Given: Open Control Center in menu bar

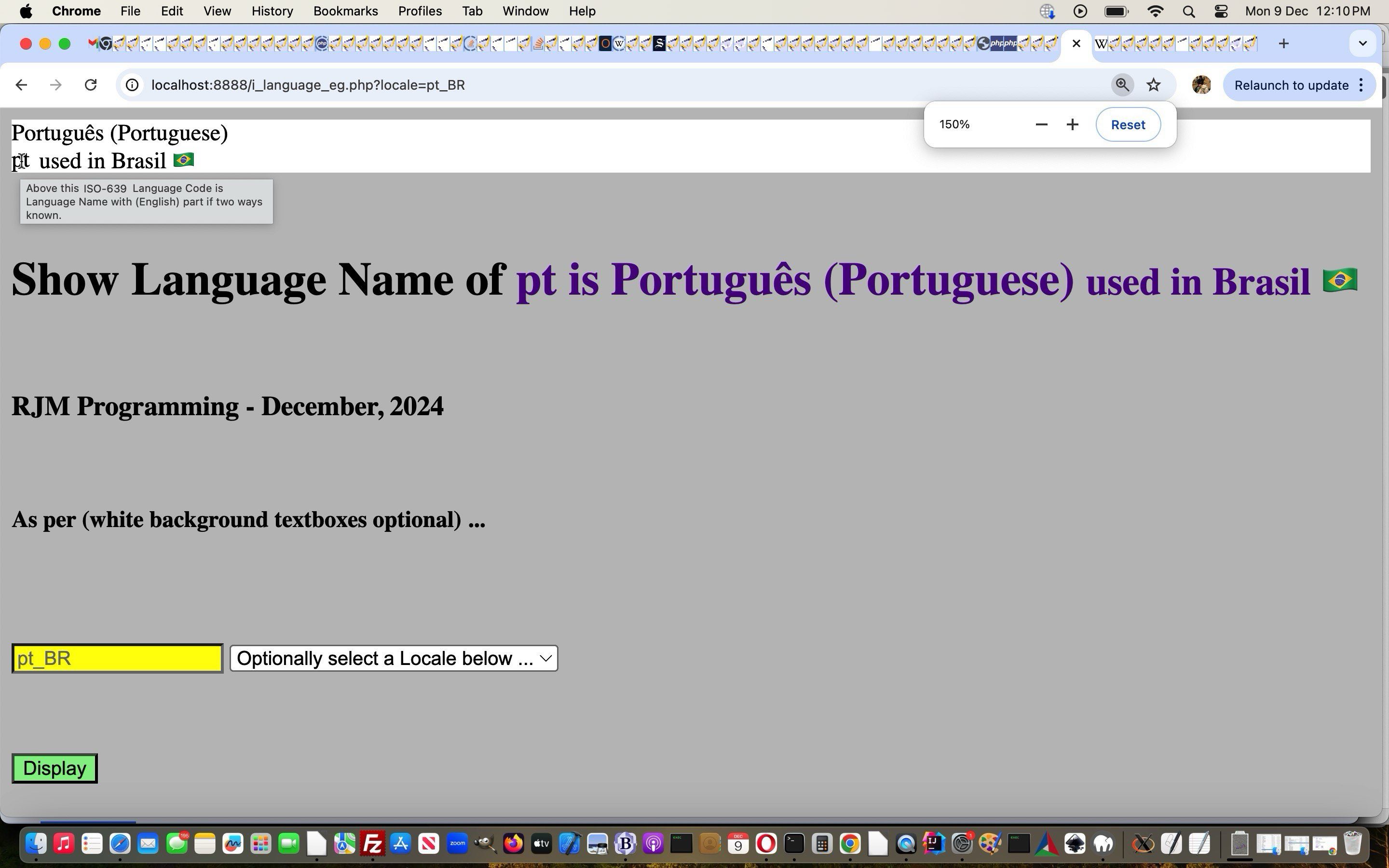Looking at the screenshot, I should coord(1221,11).
